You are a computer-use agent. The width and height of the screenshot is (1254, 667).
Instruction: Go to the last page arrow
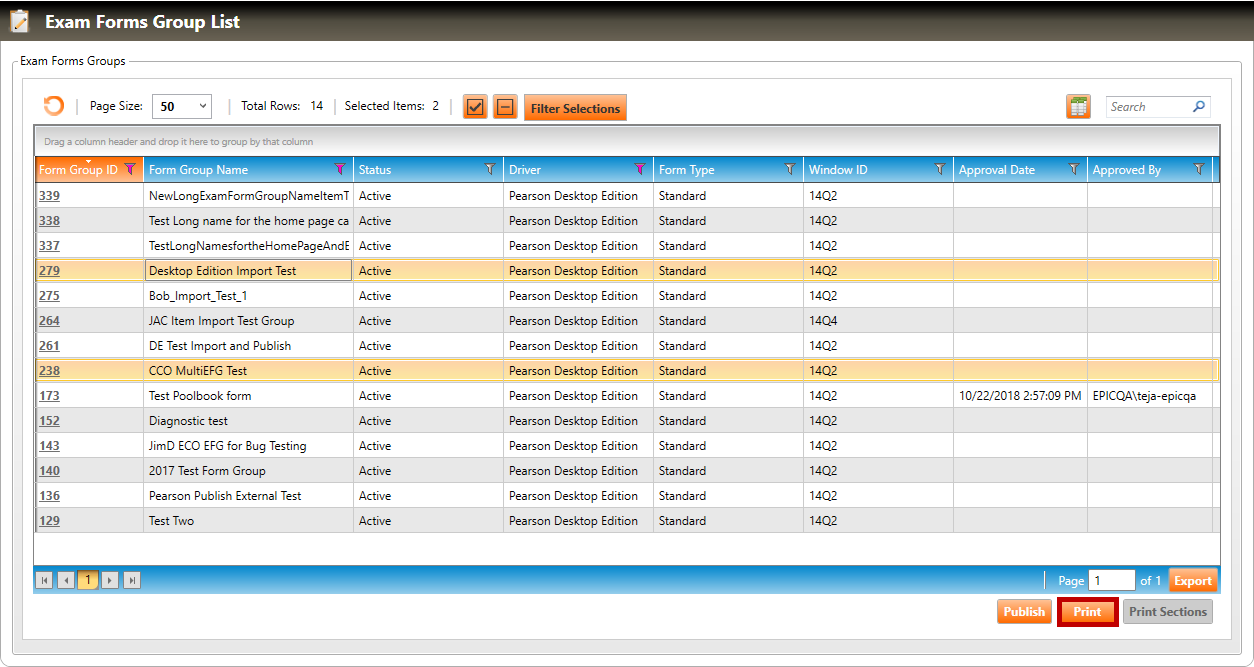click(x=132, y=580)
